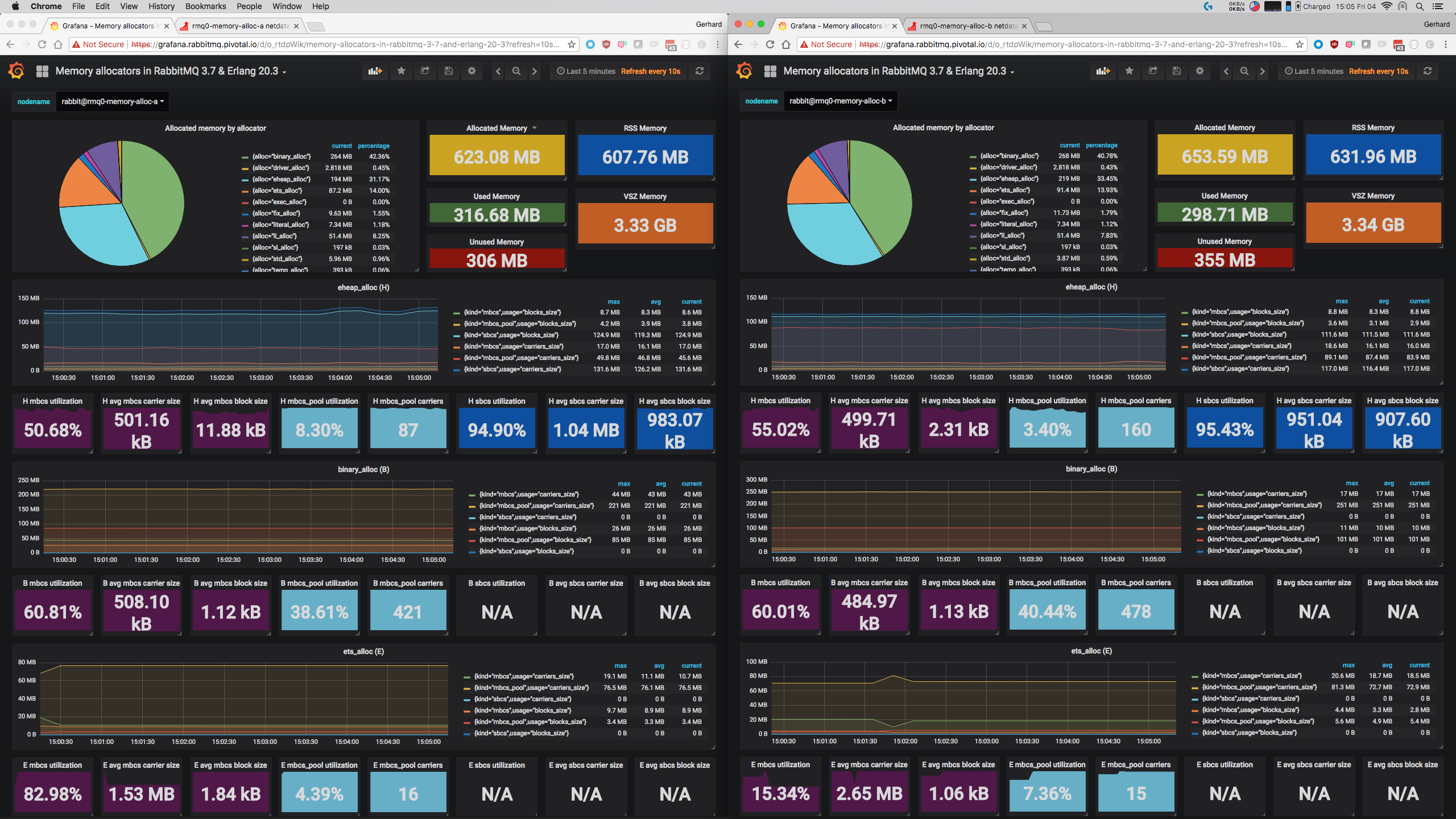The width and height of the screenshot is (1456, 819).
Task: Star the dashboard in left window
Action: coord(402,71)
